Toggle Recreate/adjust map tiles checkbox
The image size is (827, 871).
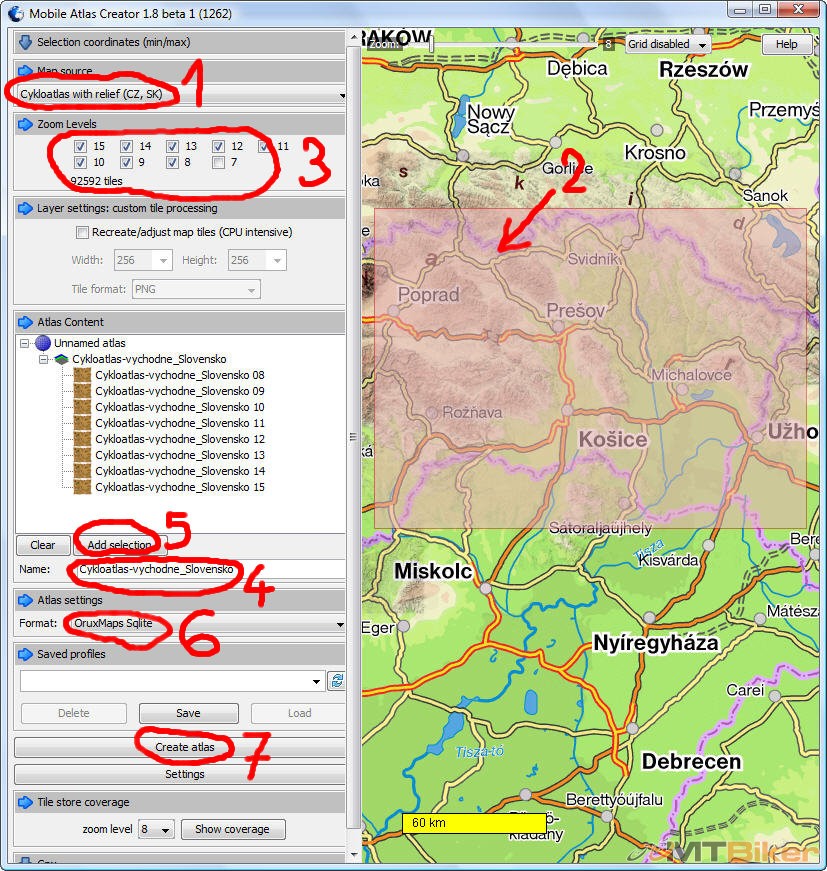pos(82,232)
